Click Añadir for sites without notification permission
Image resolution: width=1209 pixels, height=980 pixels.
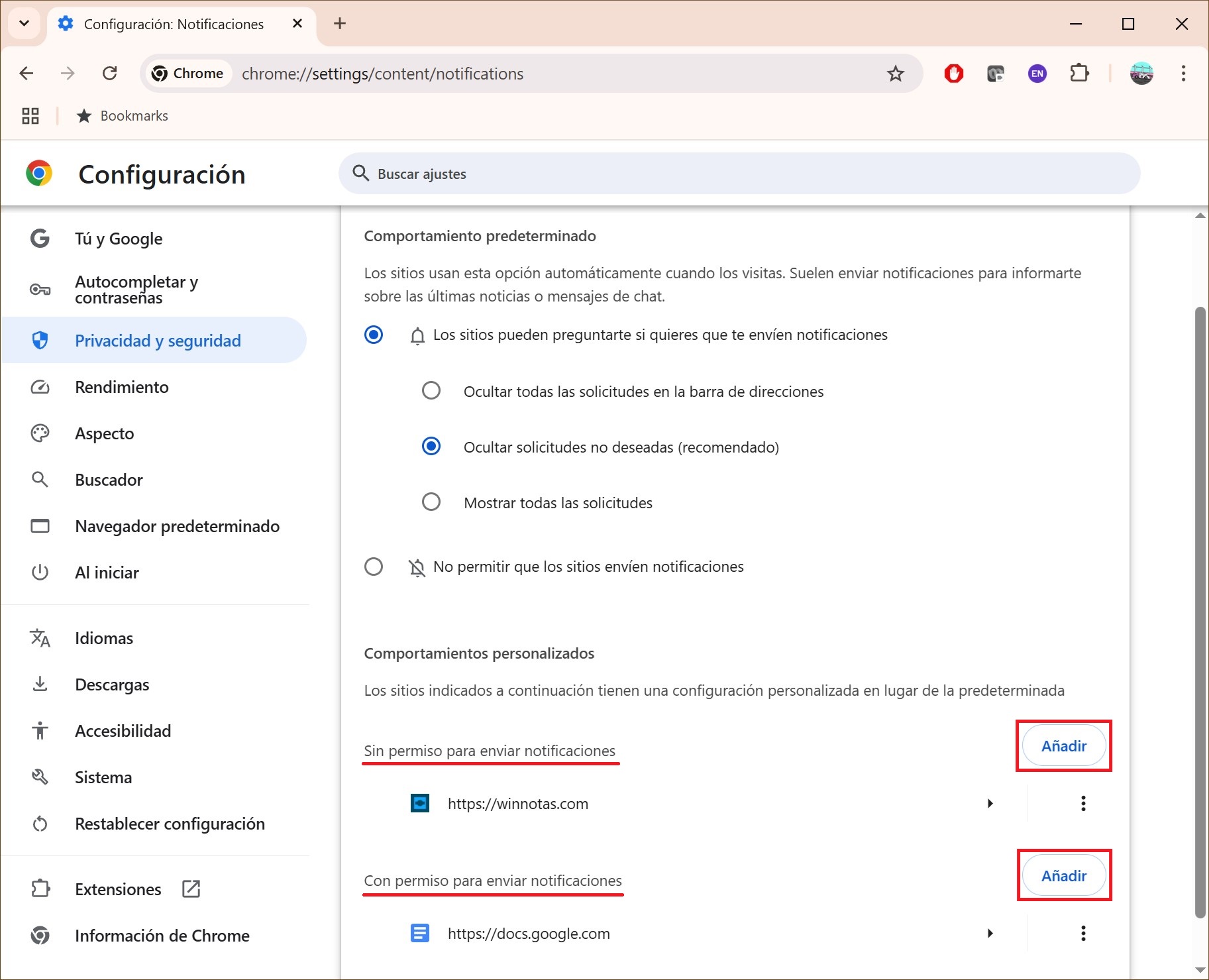click(x=1063, y=746)
